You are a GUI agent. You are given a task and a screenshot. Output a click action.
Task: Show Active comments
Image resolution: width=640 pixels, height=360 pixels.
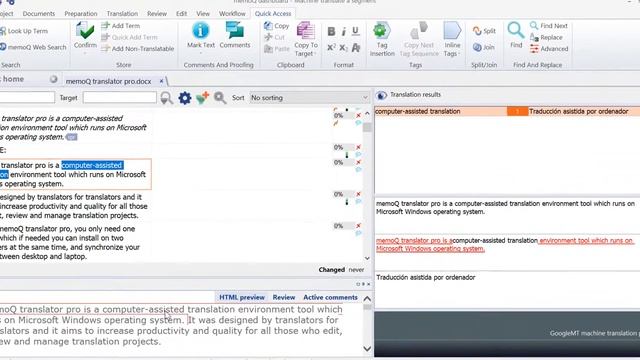(330, 298)
